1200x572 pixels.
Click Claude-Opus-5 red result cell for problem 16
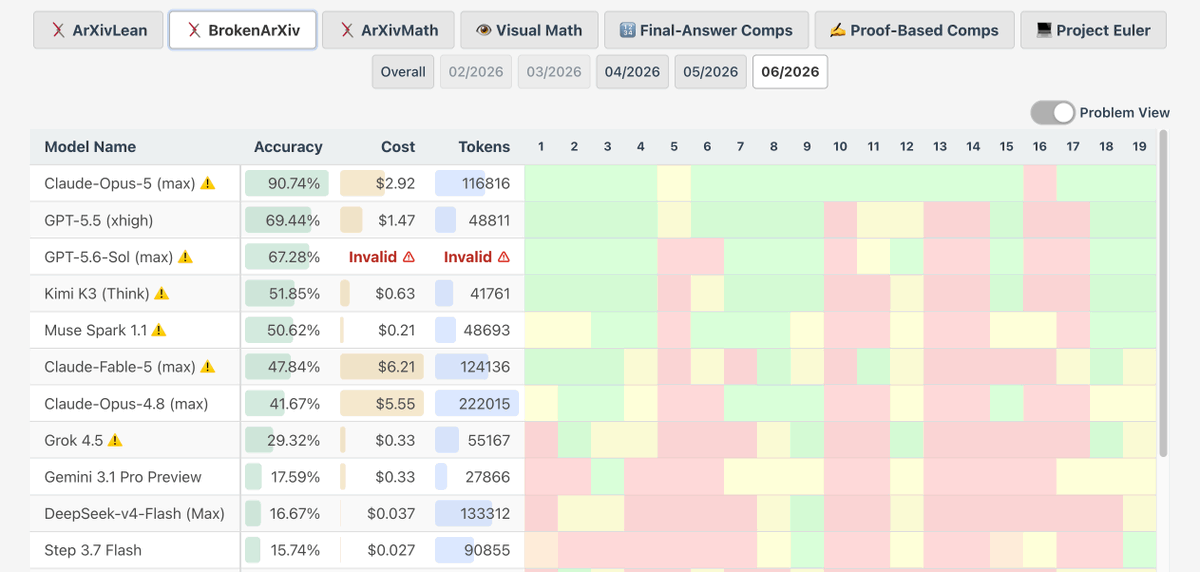point(1040,184)
